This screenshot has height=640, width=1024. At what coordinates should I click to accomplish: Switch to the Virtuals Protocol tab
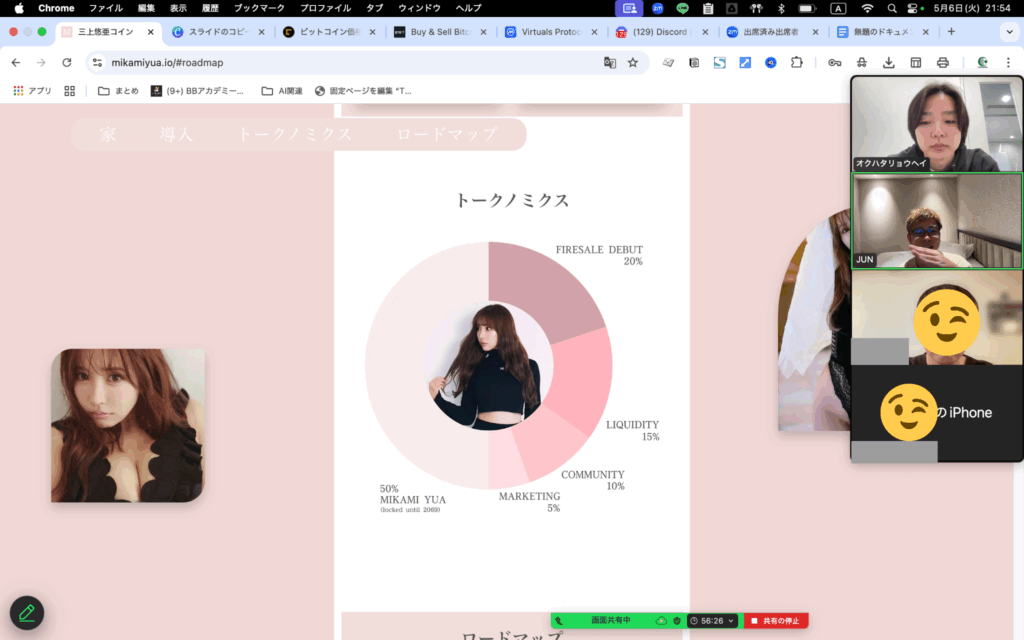[x=551, y=31]
